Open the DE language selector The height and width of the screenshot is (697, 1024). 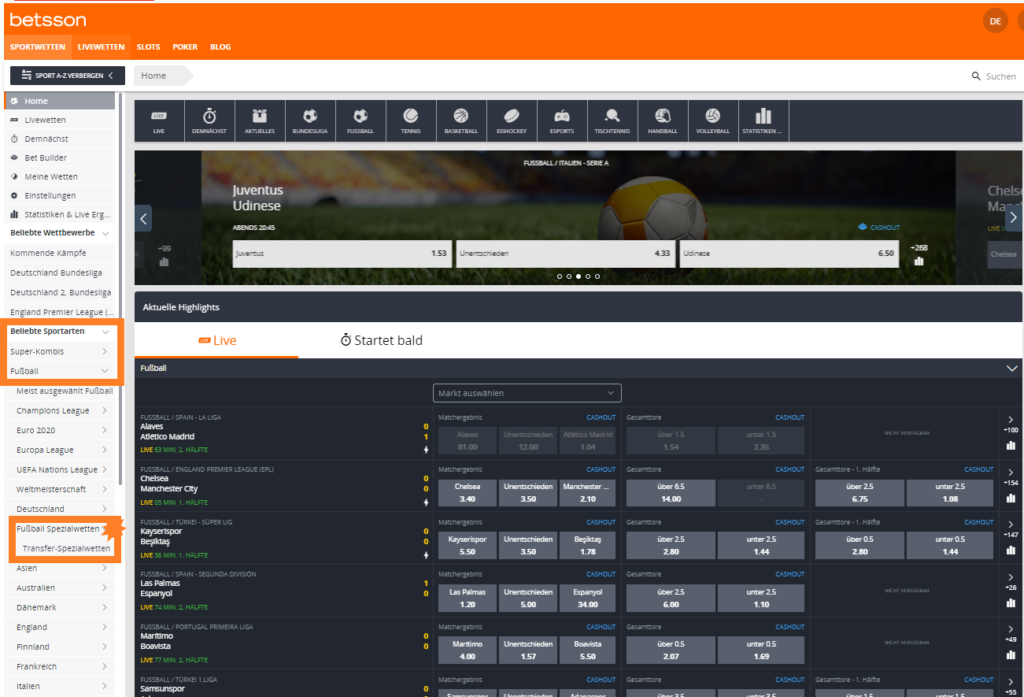click(995, 21)
